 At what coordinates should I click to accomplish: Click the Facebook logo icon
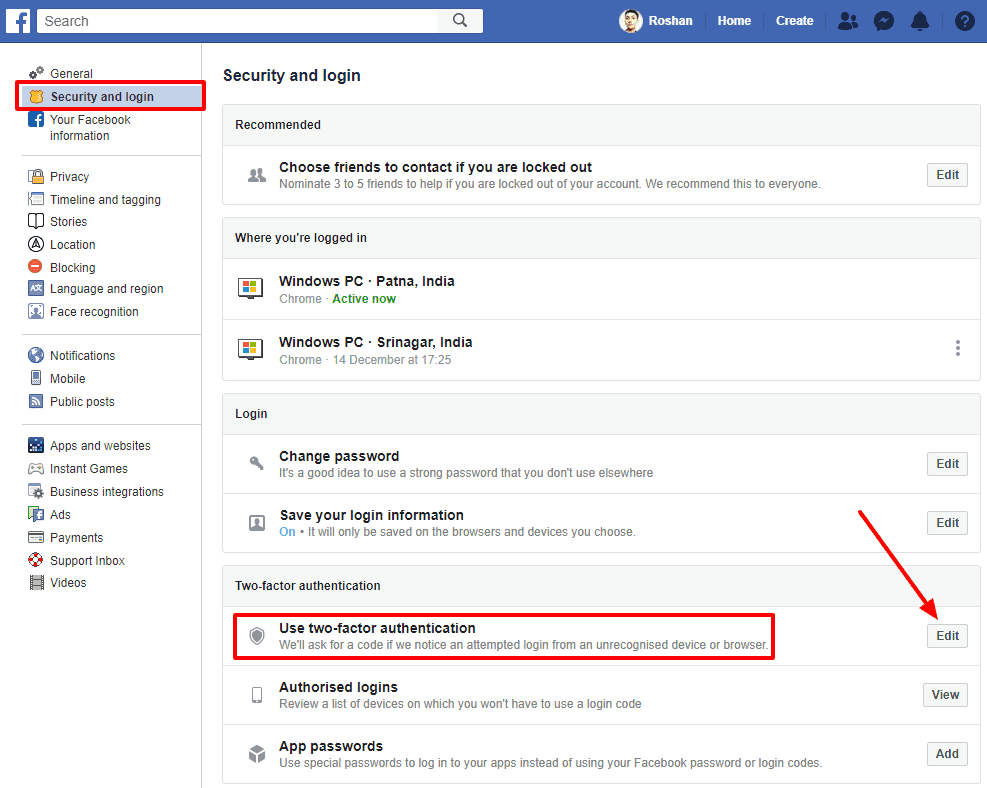(x=20, y=20)
